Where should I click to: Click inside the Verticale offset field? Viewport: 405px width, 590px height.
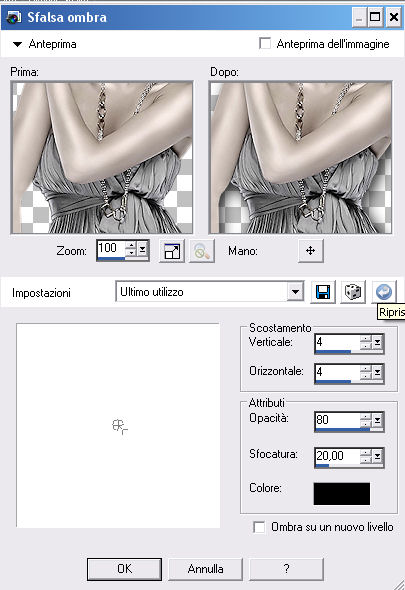[x=337, y=342]
